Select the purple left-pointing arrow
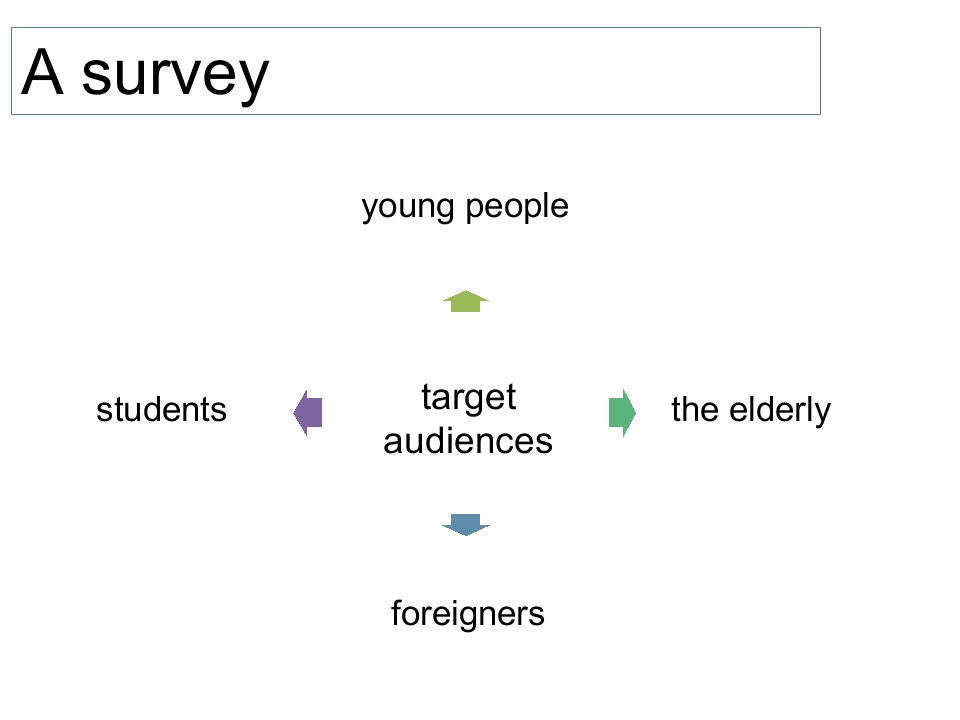The height and width of the screenshot is (720, 960). tap(308, 413)
